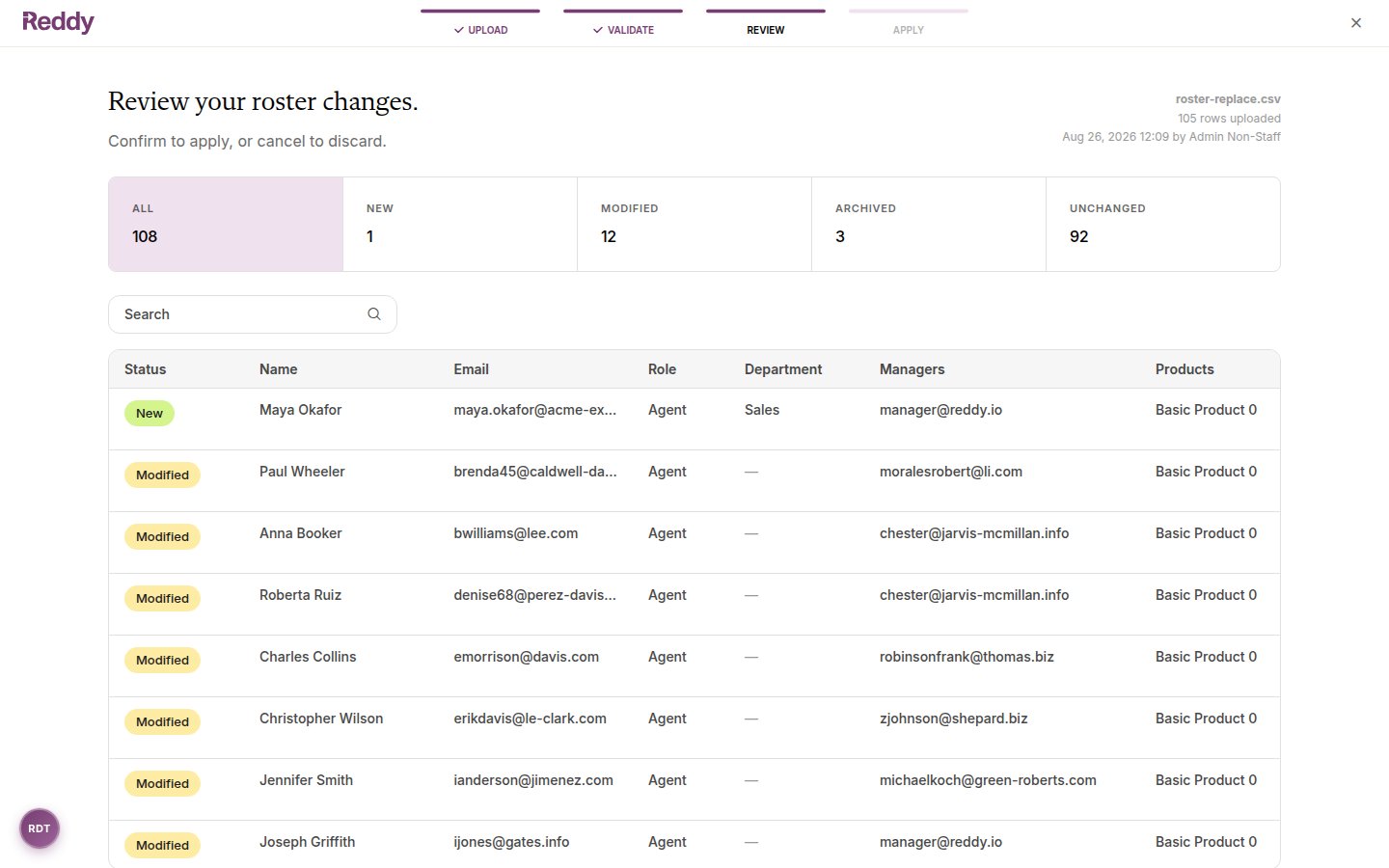Click Basic Product 0 in Maya Okafor row

[1206, 410]
